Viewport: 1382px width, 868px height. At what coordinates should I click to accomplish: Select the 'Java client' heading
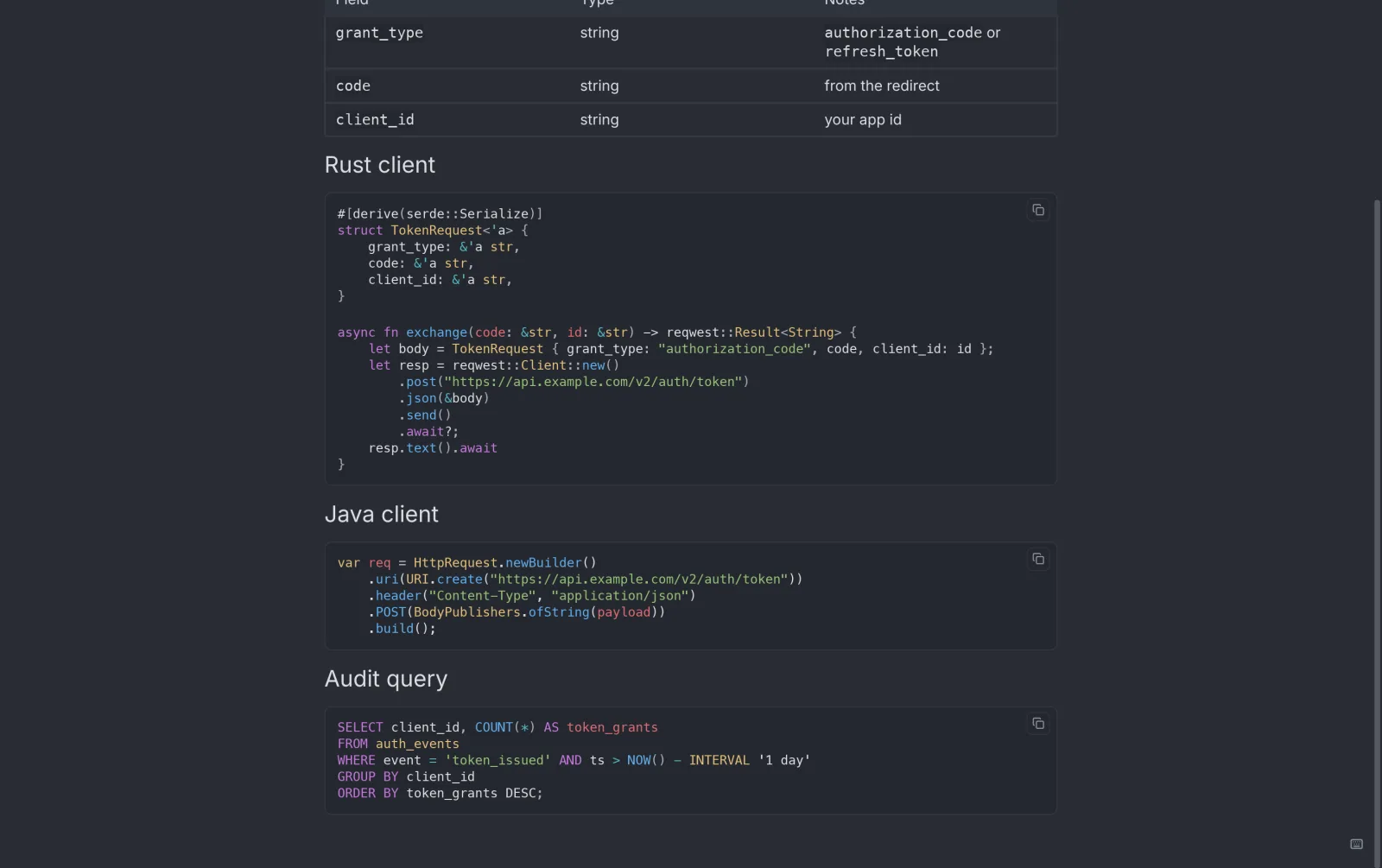click(x=382, y=514)
